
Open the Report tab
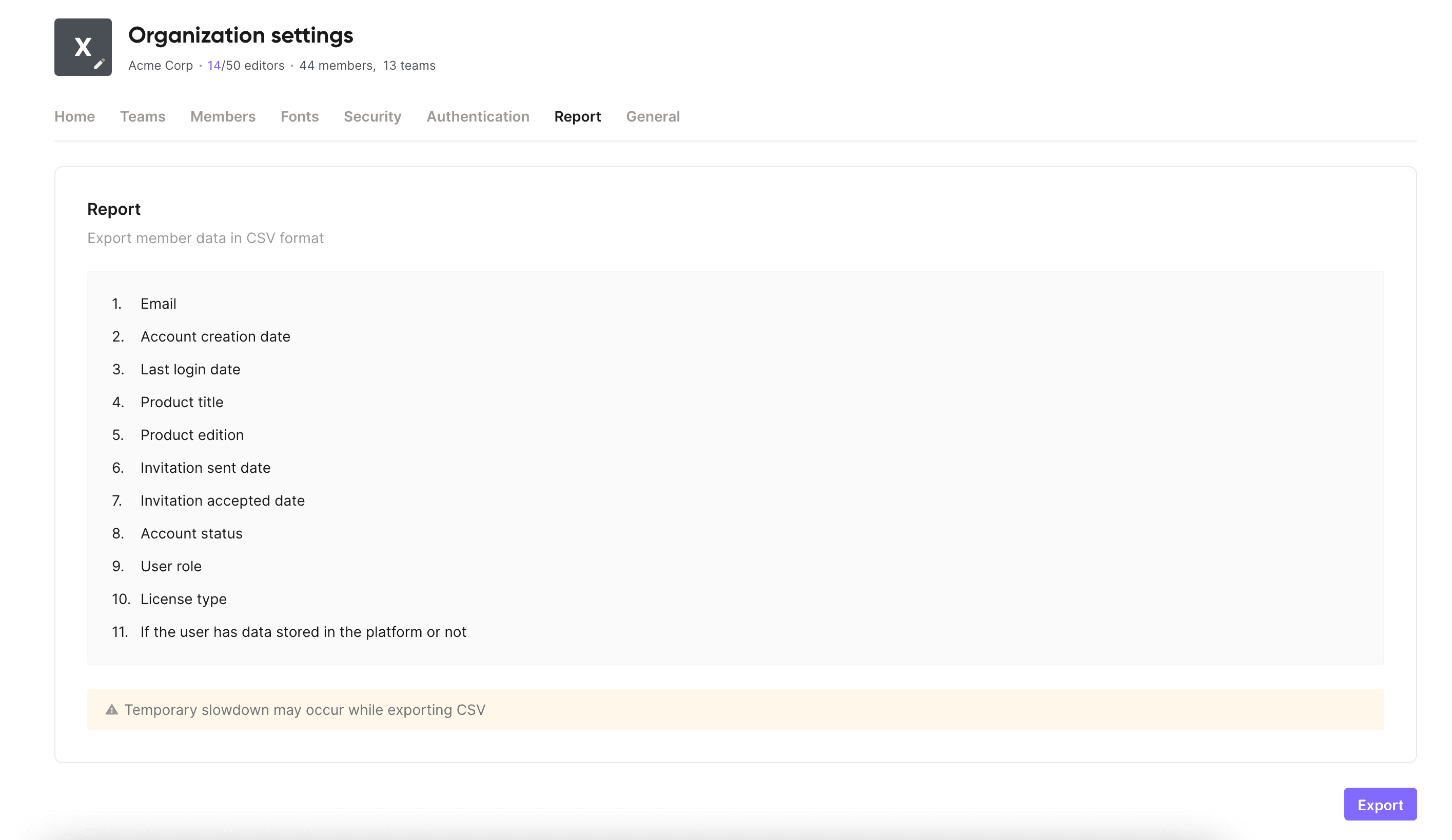tap(577, 116)
